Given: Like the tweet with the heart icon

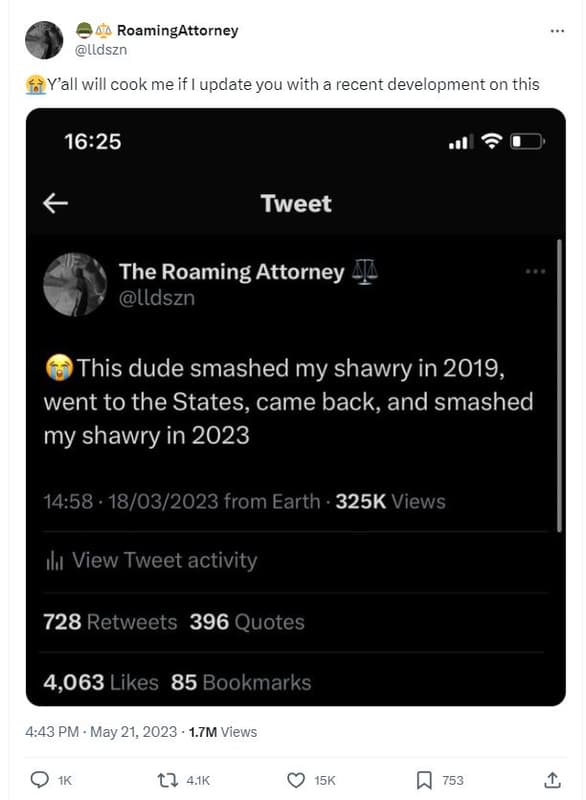Looking at the screenshot, I should click(x=296, y=779).
